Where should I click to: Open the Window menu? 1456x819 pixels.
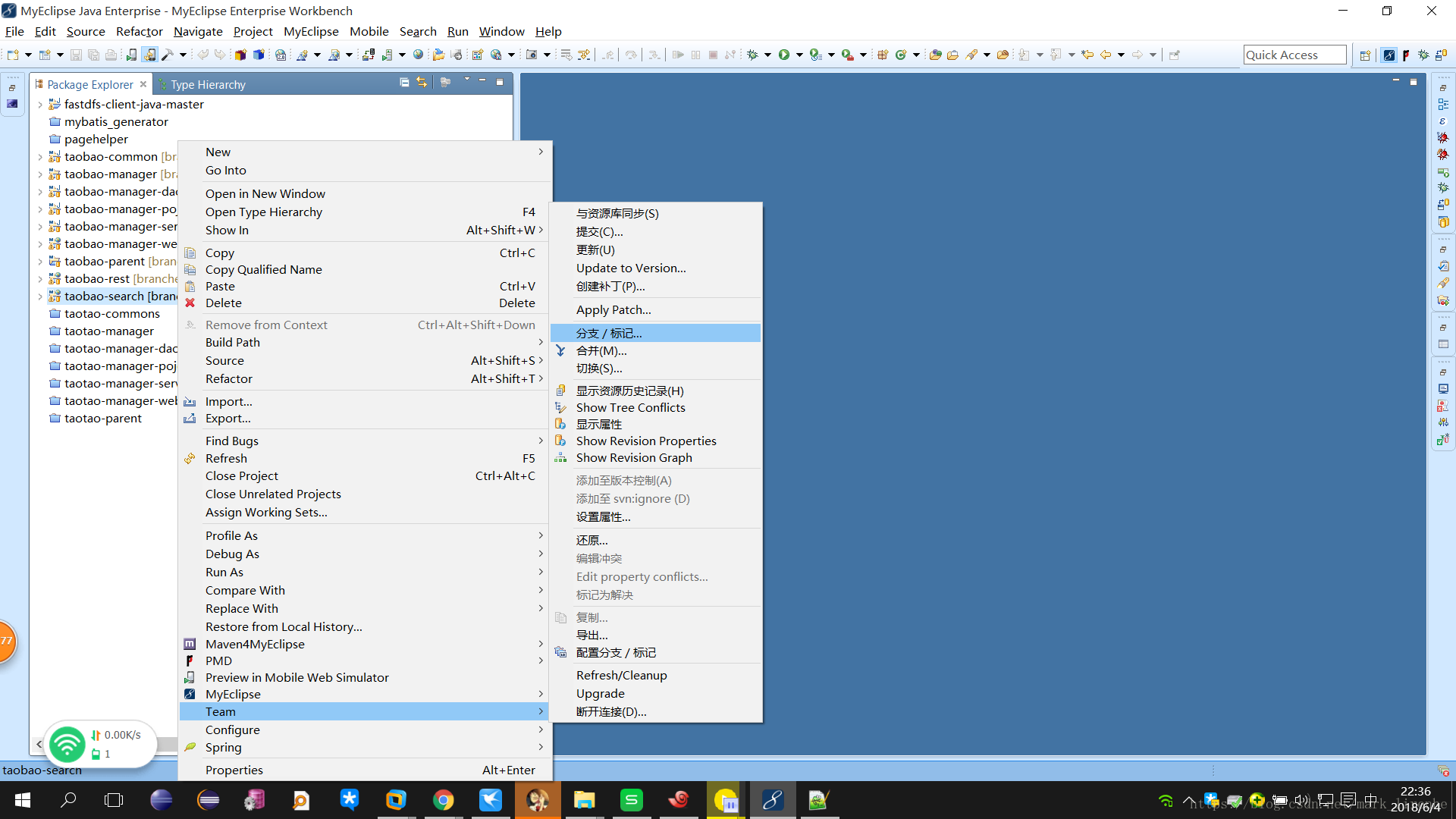(x=501, y=31)
